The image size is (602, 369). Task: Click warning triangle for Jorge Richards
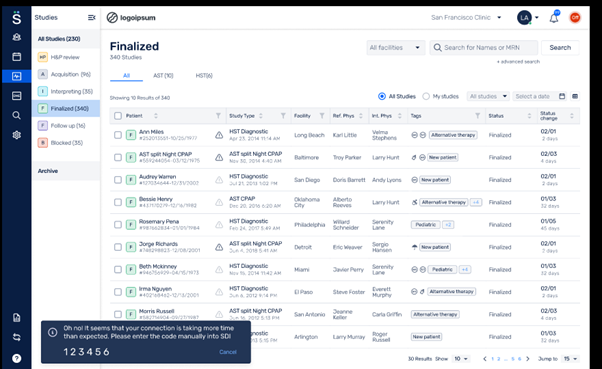tap(219, 247)
